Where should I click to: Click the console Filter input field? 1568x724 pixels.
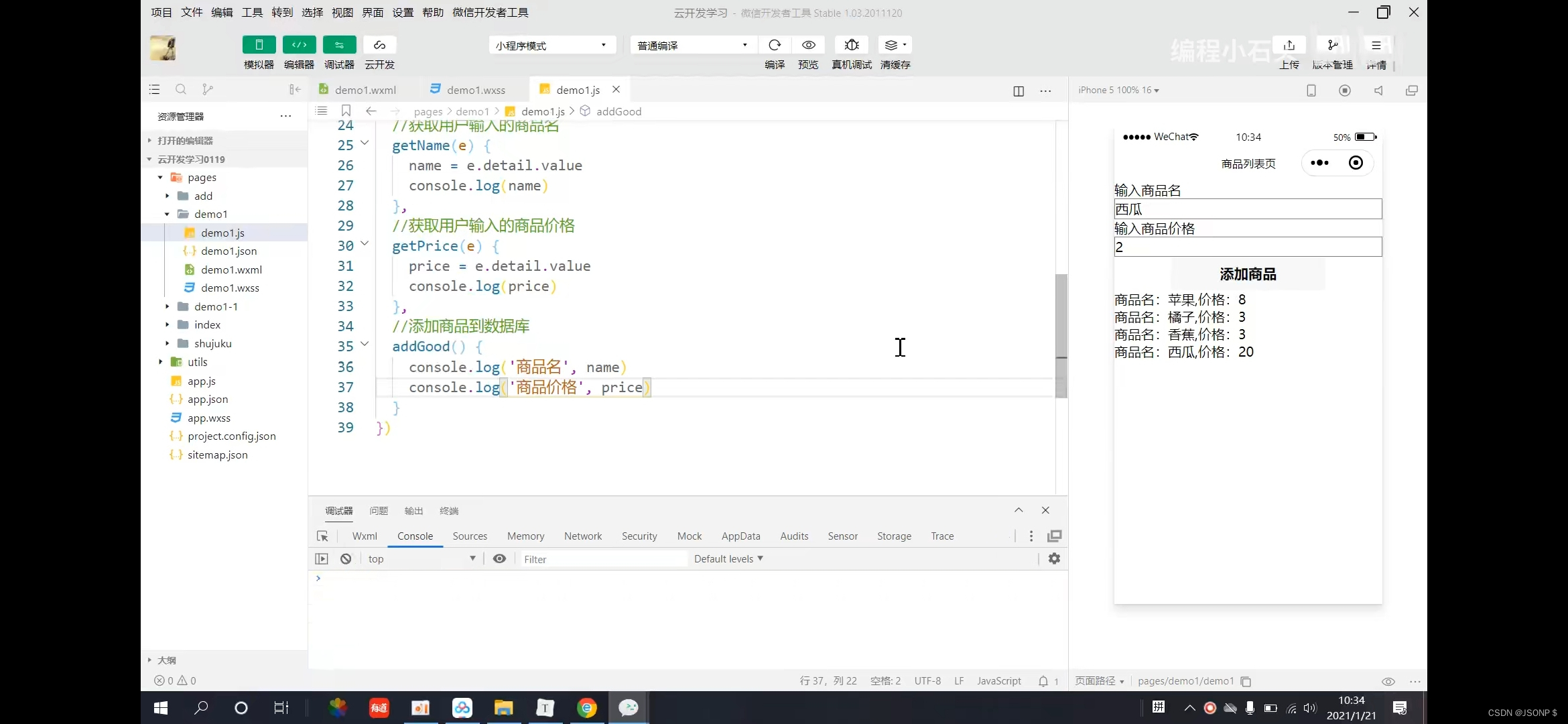[x=603, y=558]
